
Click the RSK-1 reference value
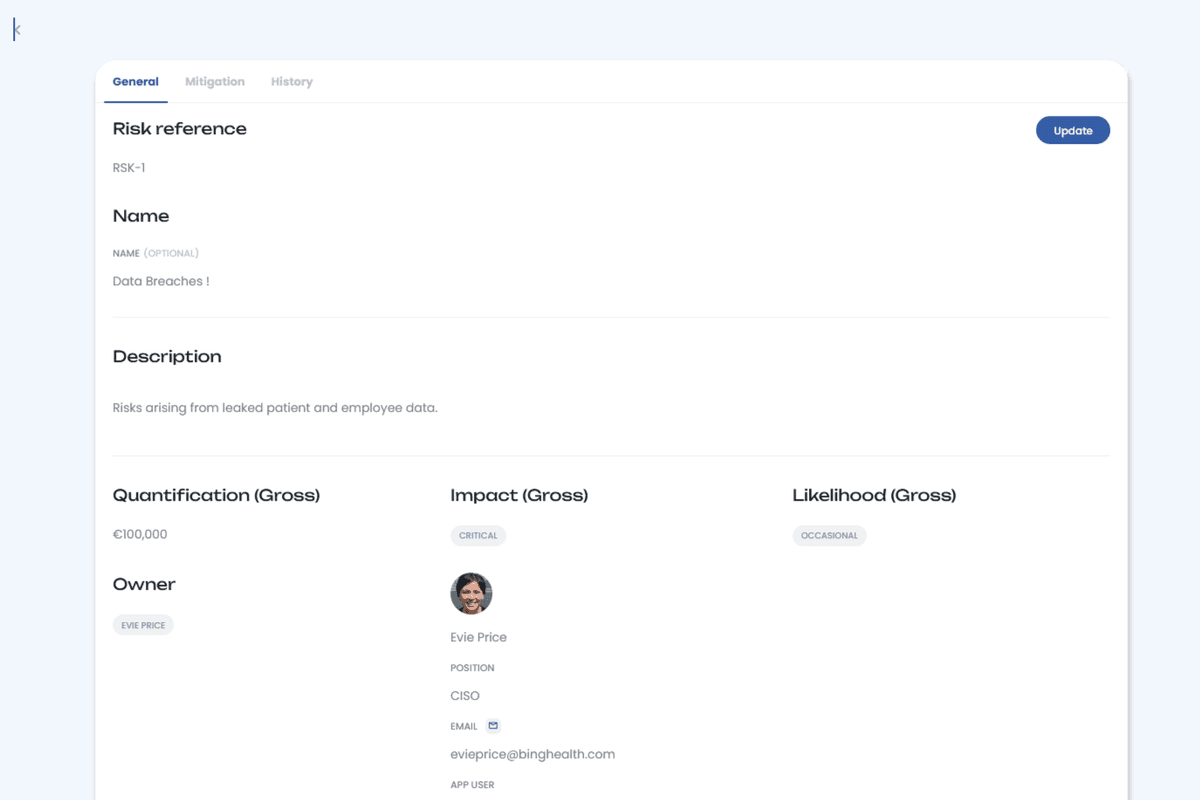[129, 168]
